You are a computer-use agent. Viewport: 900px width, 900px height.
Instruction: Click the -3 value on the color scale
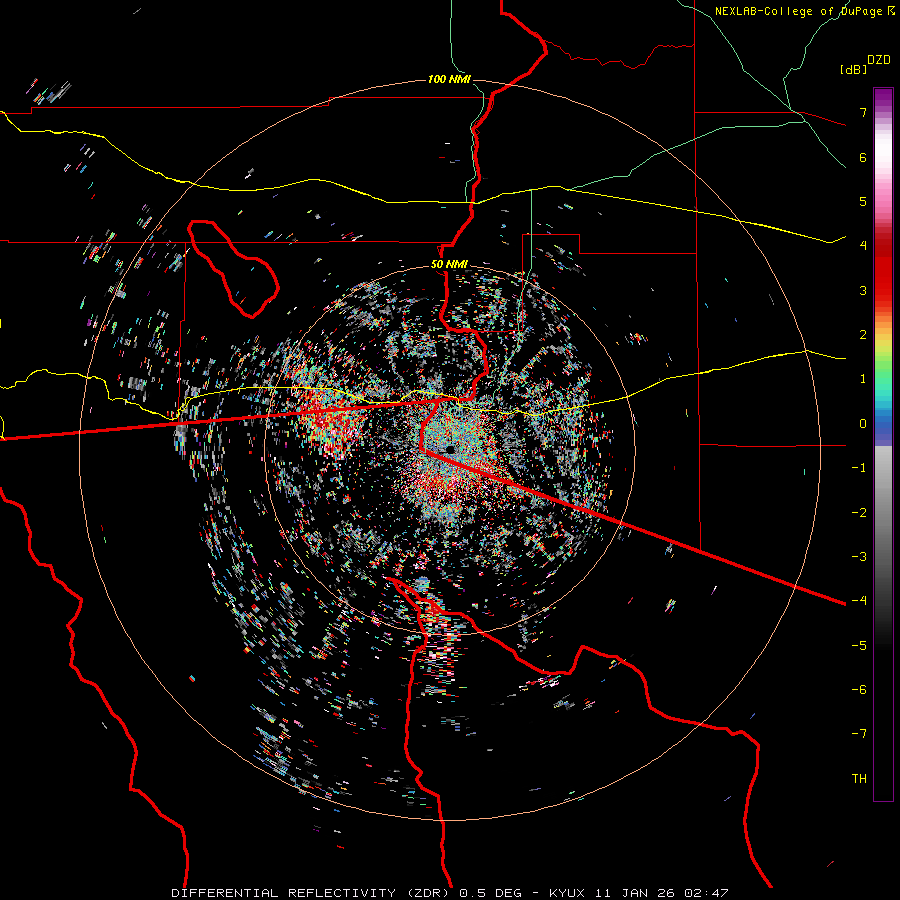[859, 556]
